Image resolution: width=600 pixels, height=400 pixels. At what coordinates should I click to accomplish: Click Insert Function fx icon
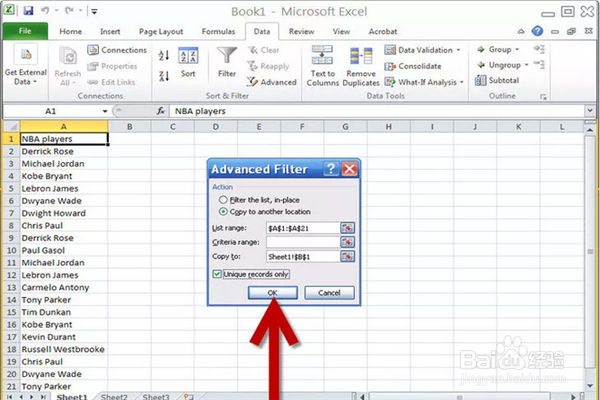tap(161, 111)
